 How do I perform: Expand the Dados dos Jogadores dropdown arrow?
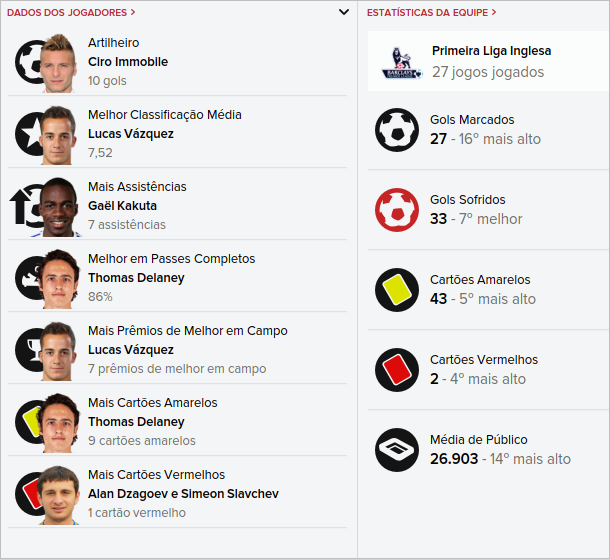point(344,12)
